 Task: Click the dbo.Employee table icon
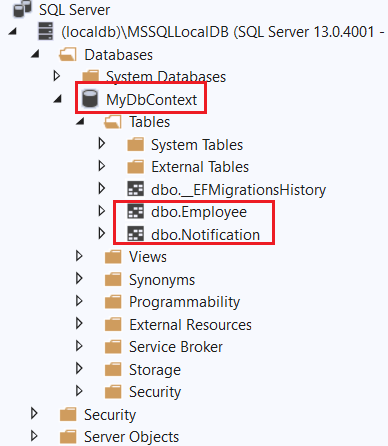(x=136, y=211)
